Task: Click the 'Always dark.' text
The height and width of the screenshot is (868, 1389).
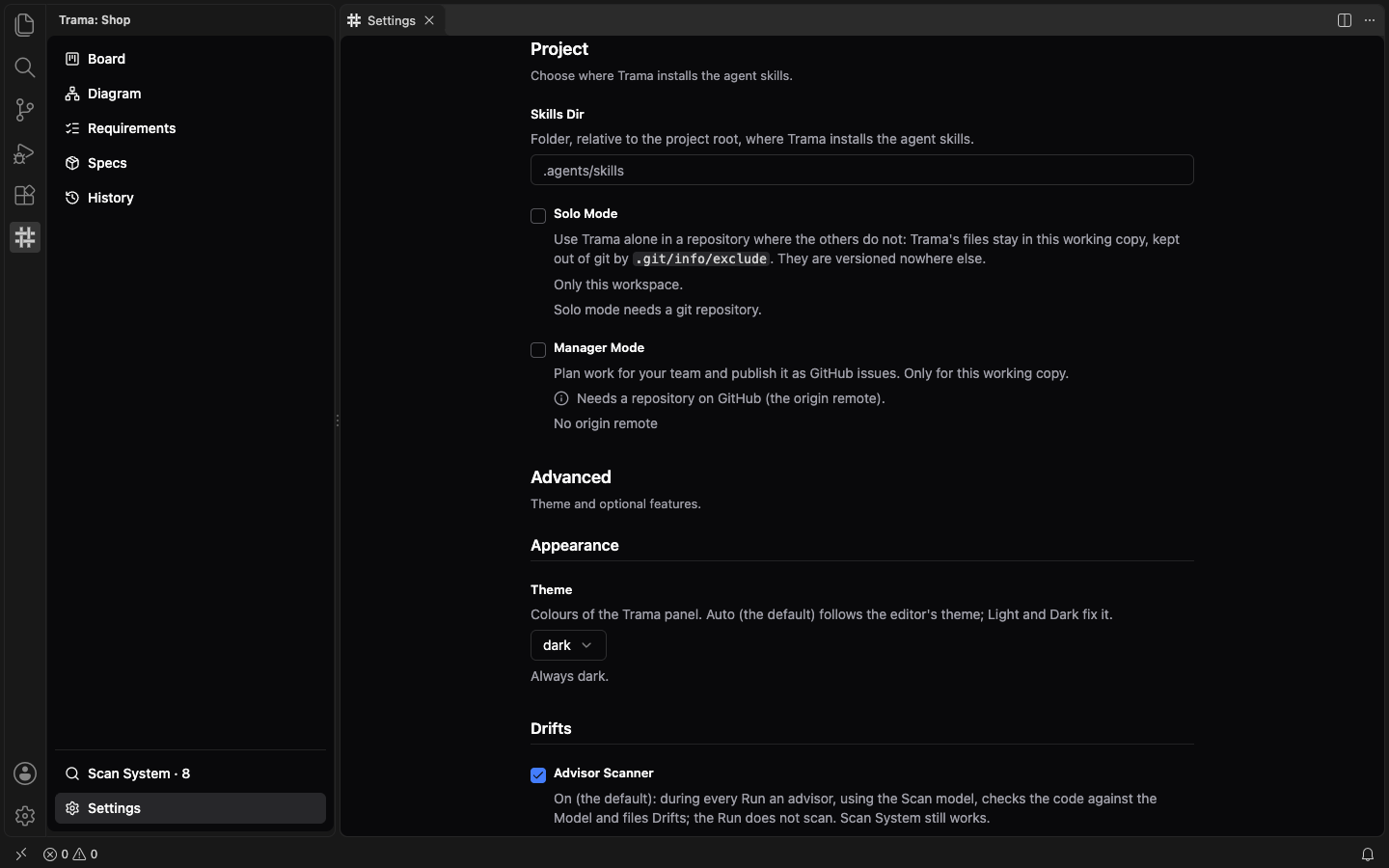Action: (x=569, y=676)
